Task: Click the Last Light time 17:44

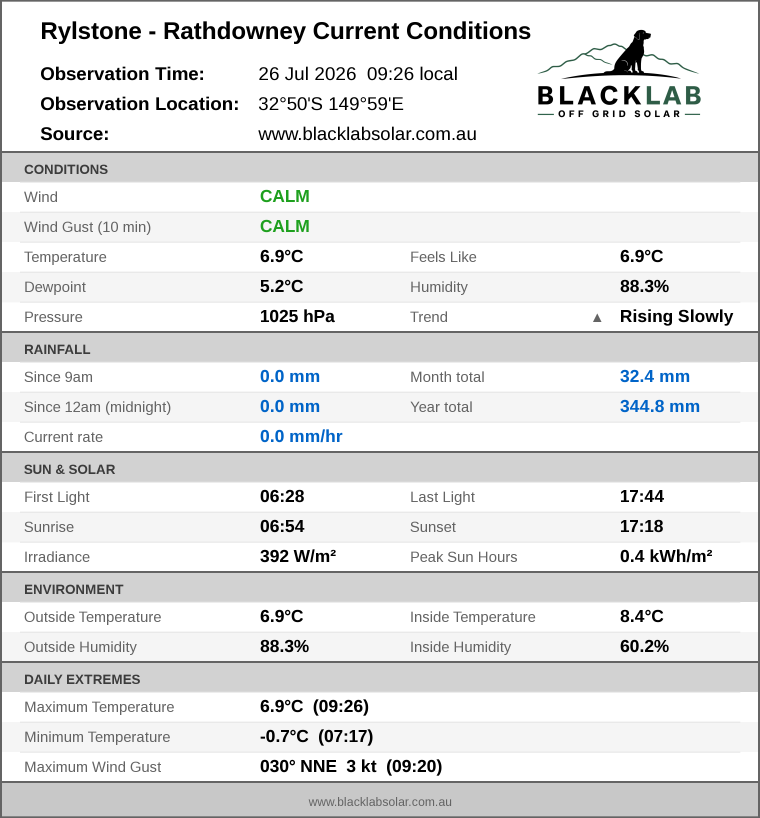Action: [642, 497]
